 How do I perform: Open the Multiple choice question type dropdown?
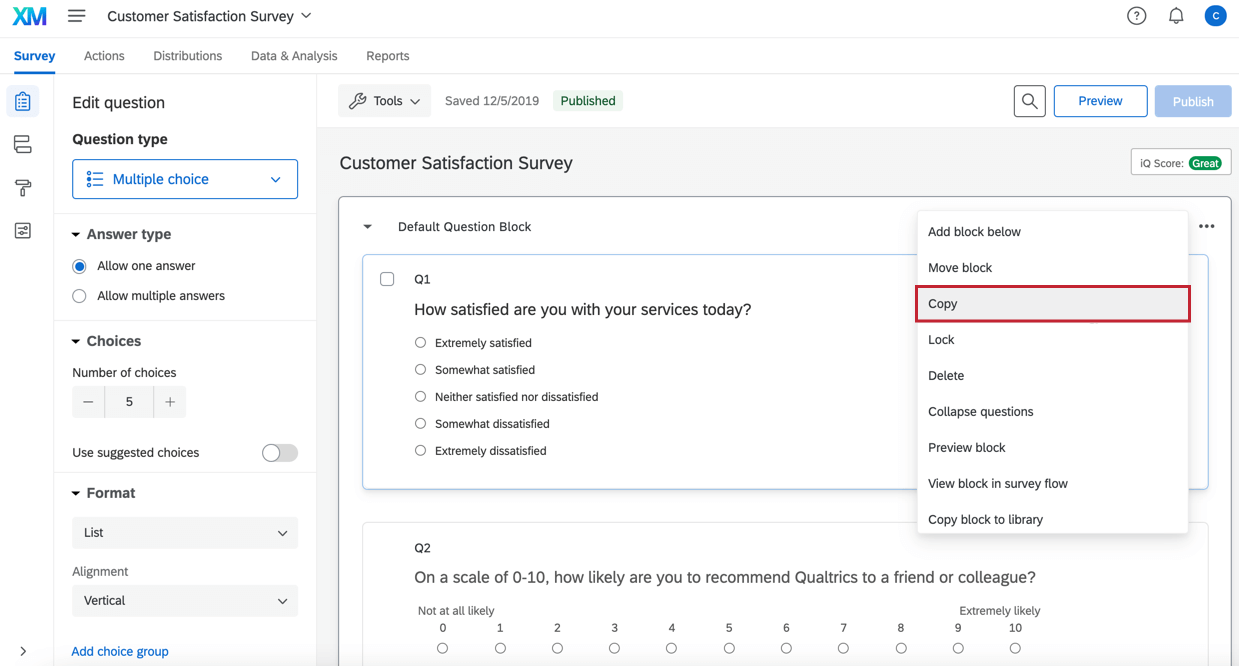coord(185,179)
